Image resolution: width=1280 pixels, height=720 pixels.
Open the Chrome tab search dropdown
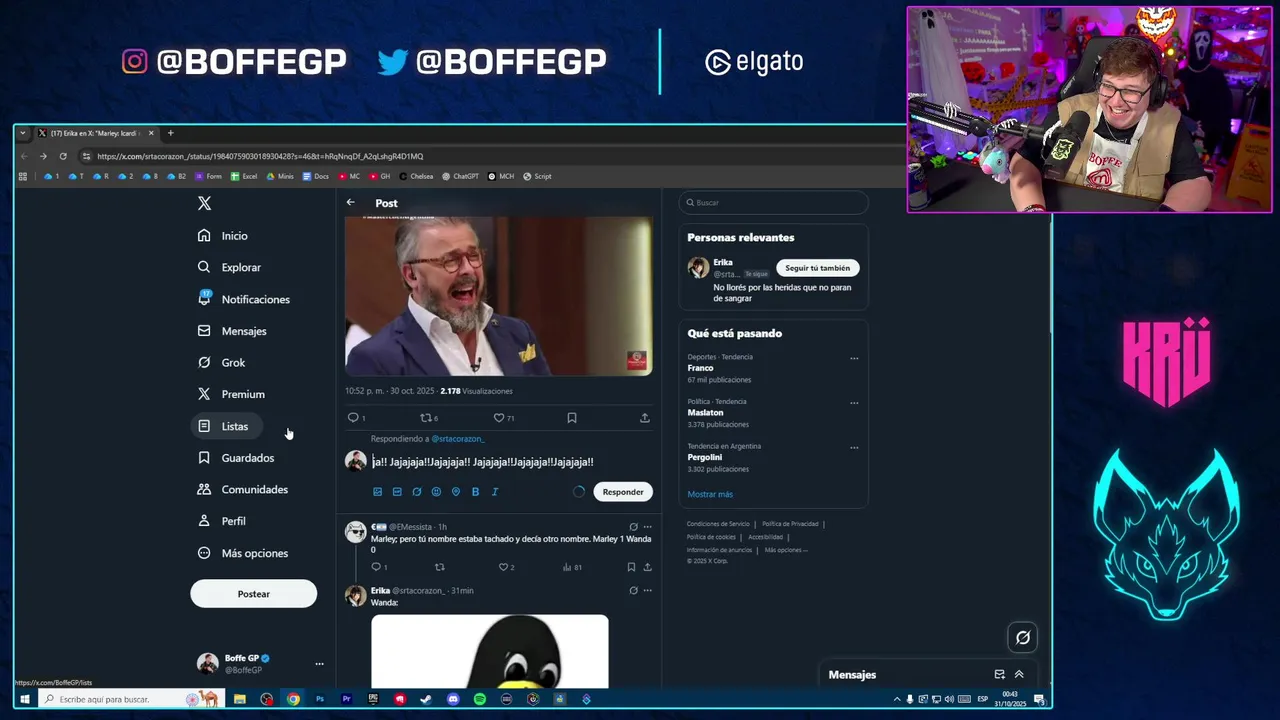(23, 133)
